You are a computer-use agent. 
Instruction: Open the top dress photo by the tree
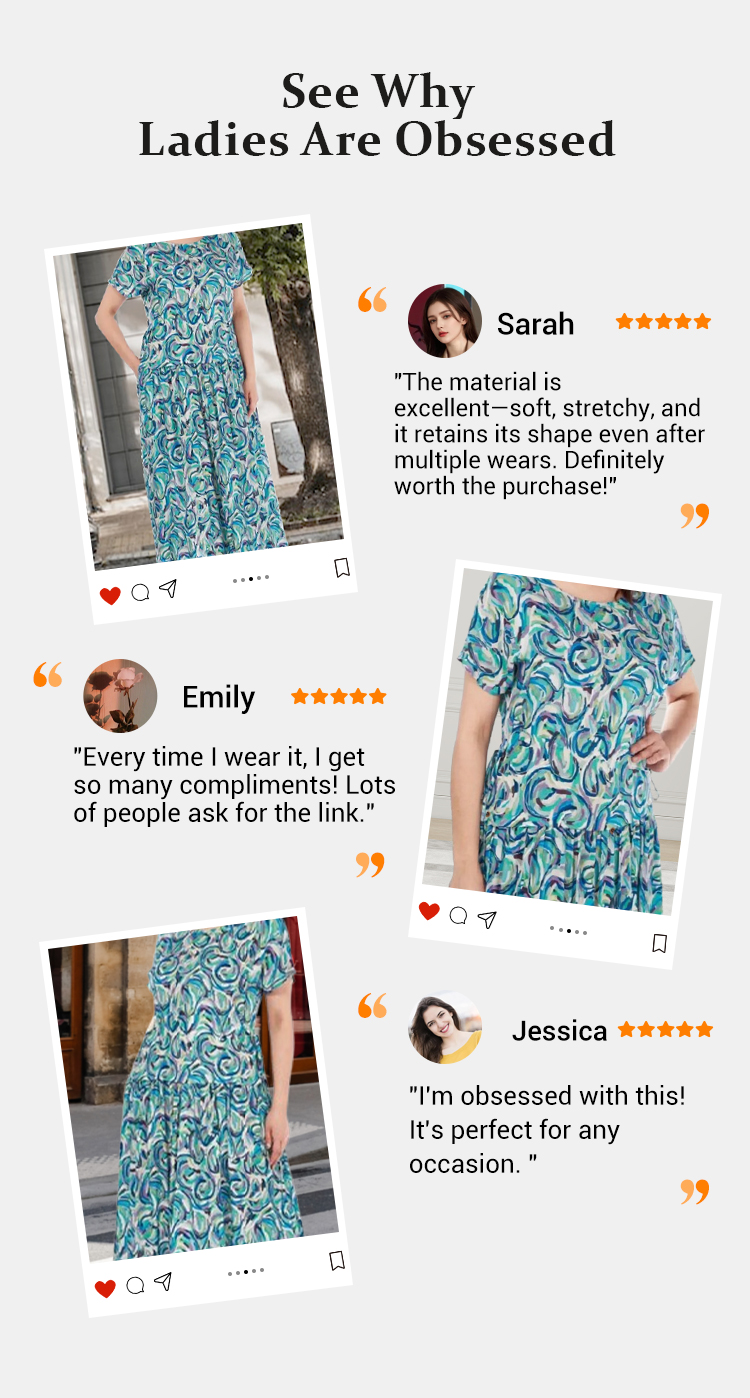tap(198, 395)
